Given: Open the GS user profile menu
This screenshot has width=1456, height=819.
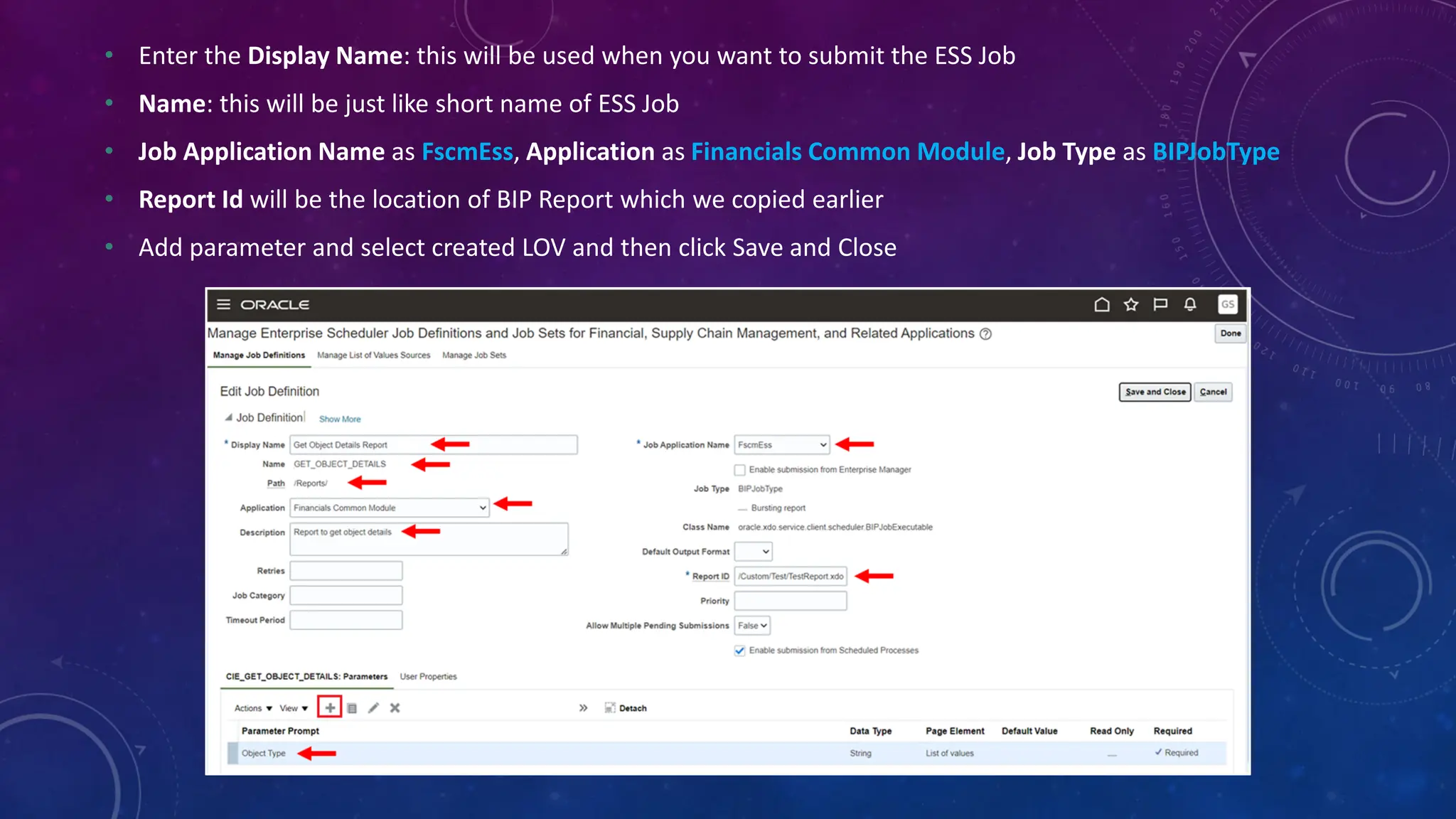Looking at the screenshot, I should (1228, 304).
